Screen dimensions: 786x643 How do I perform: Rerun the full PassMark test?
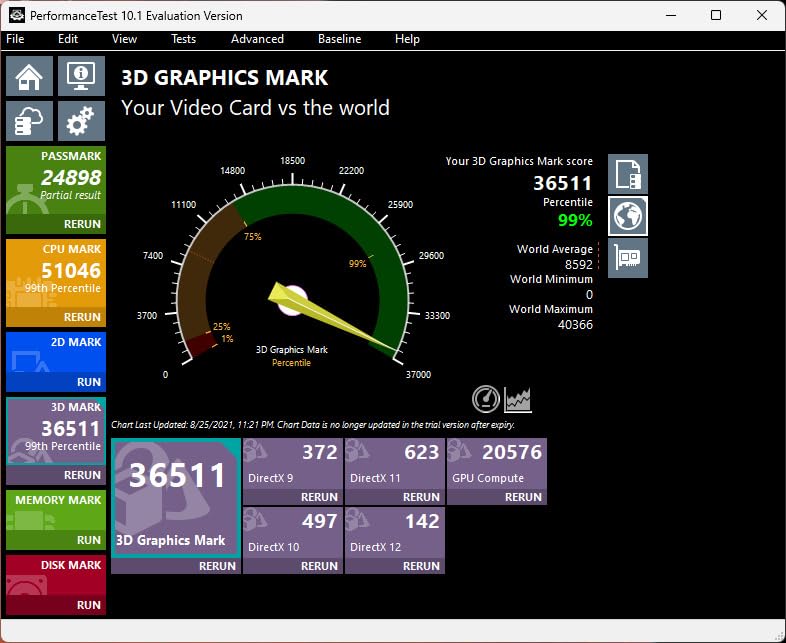(56, 224)
